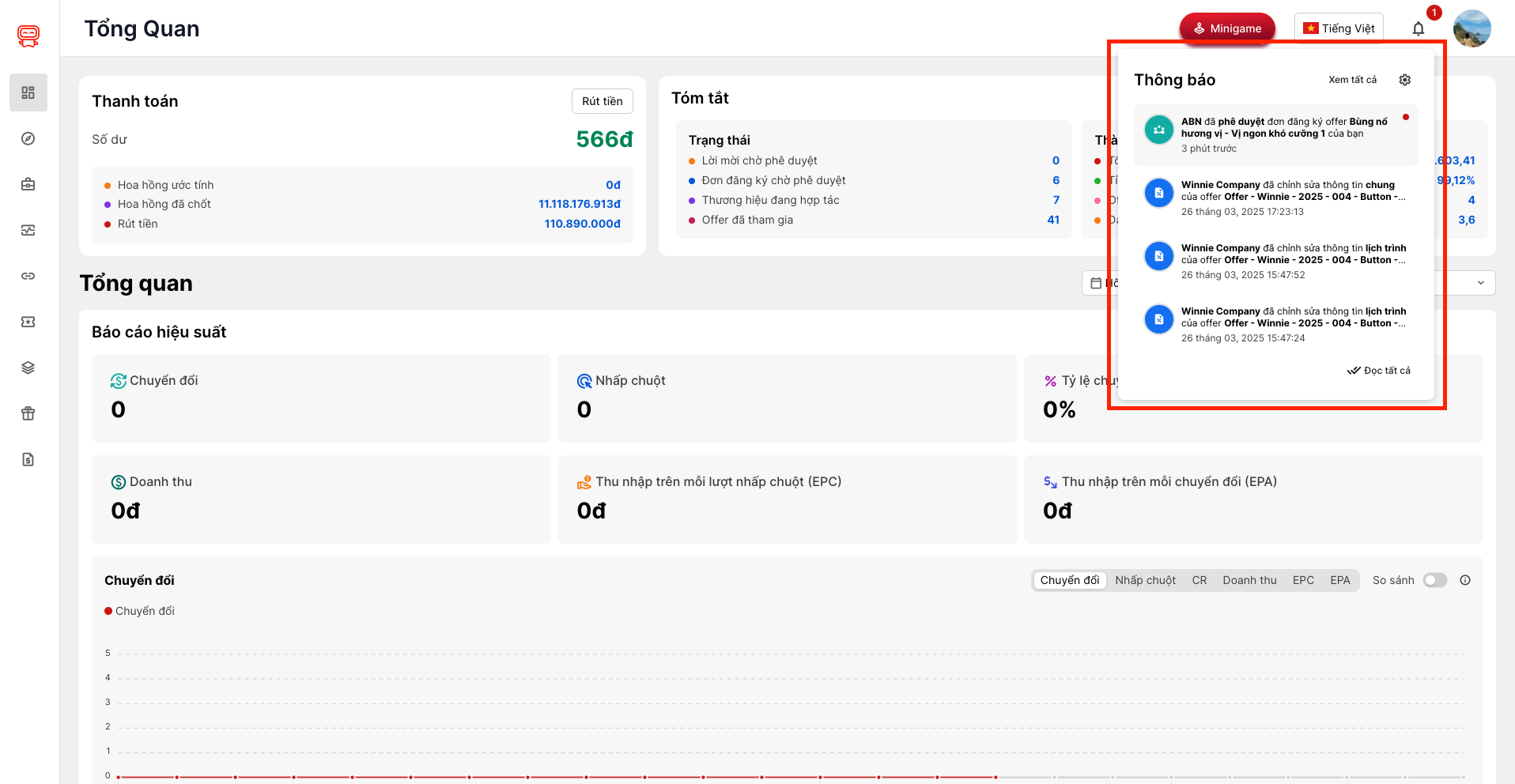This screenshot has height=784, width=1515.
Task: Click the notification bell icon
Action: click(1419, 29)
